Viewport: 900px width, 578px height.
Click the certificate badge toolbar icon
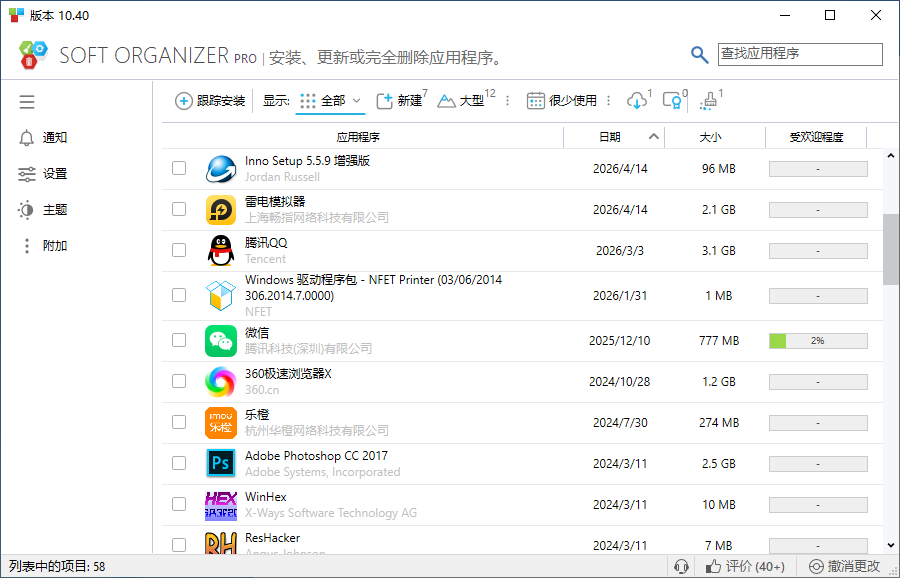(x=674, y=101)
